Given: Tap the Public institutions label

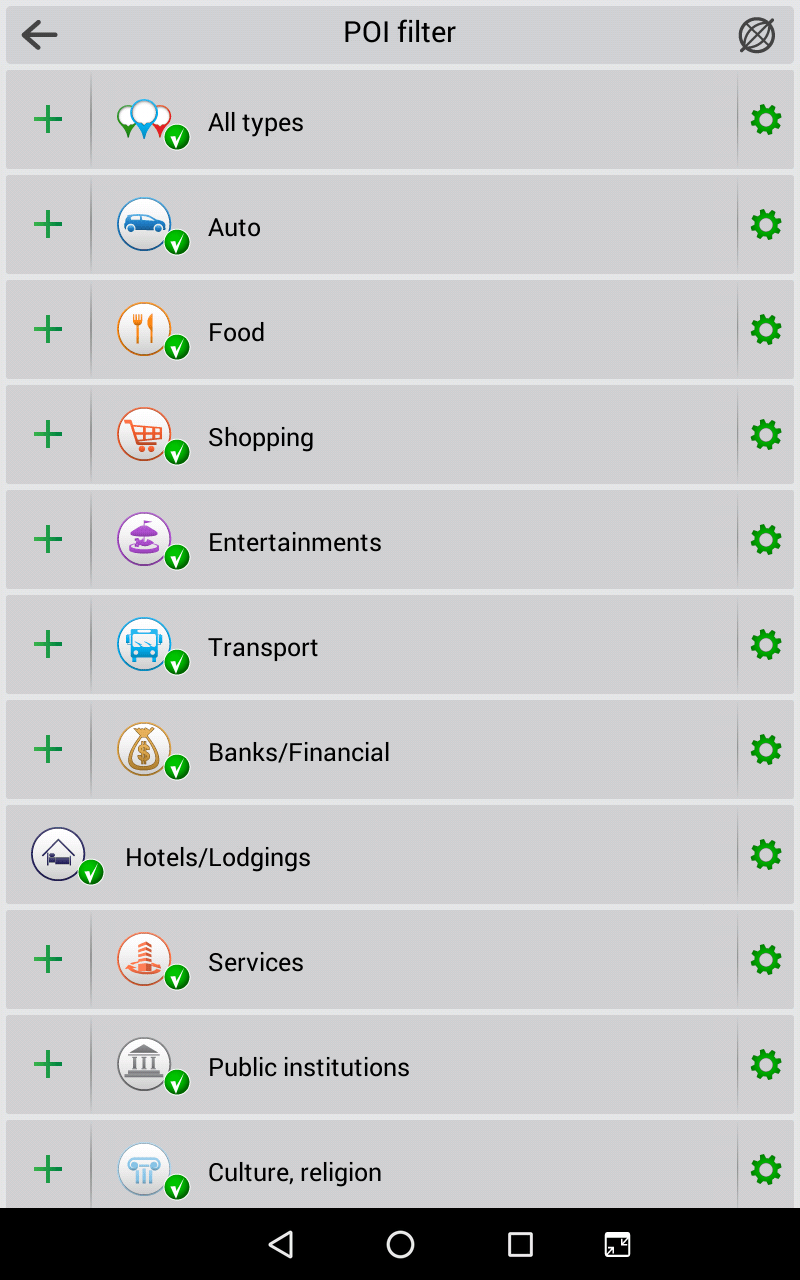Looking at the screenshot, I should pos(309,1067).
